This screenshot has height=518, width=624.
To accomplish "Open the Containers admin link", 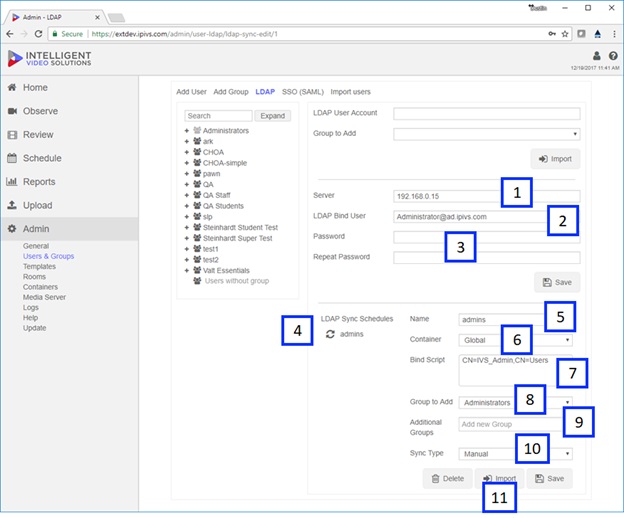I will coord(40,287).
